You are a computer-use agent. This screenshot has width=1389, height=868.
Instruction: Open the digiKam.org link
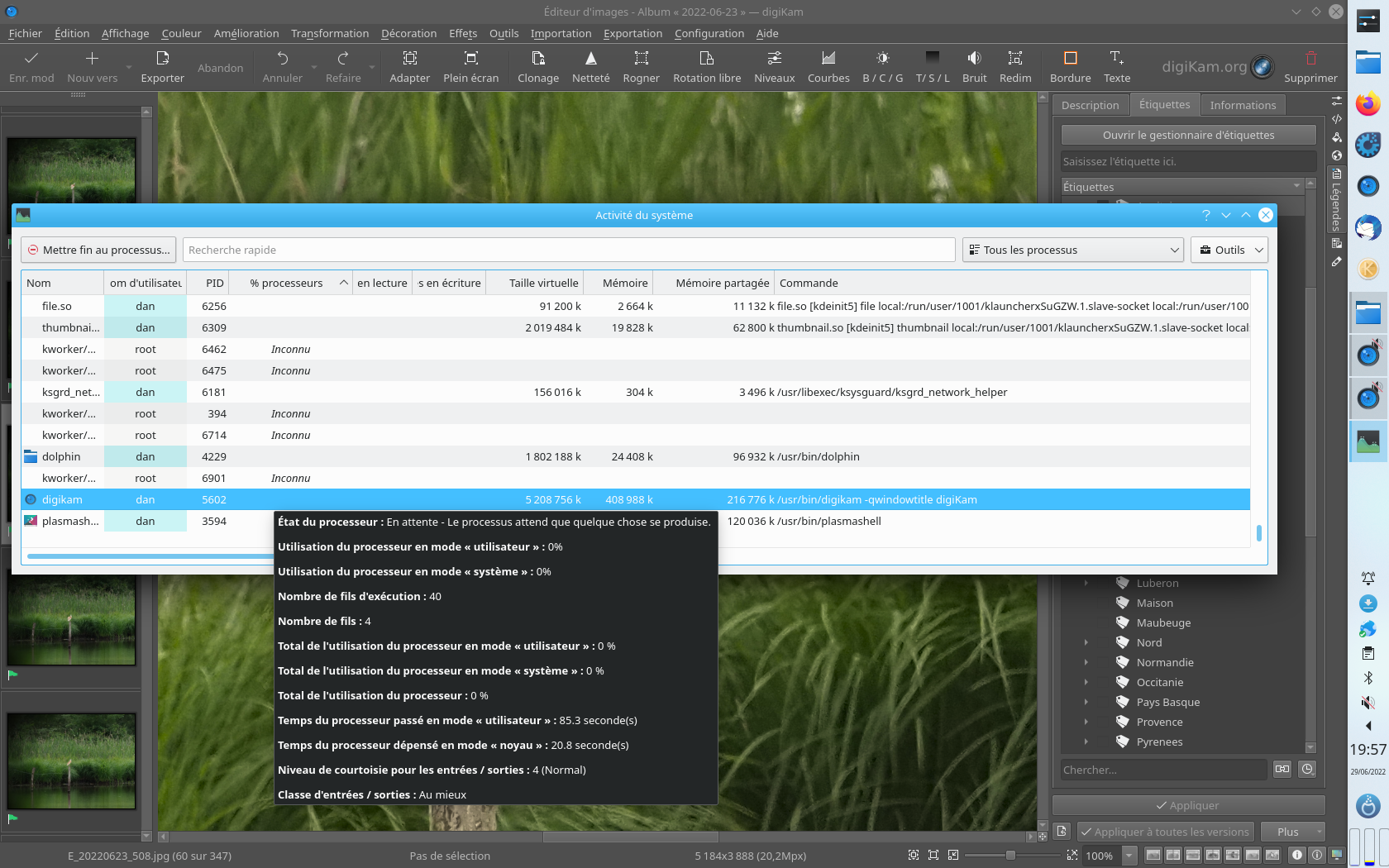tap(1218, 67)
